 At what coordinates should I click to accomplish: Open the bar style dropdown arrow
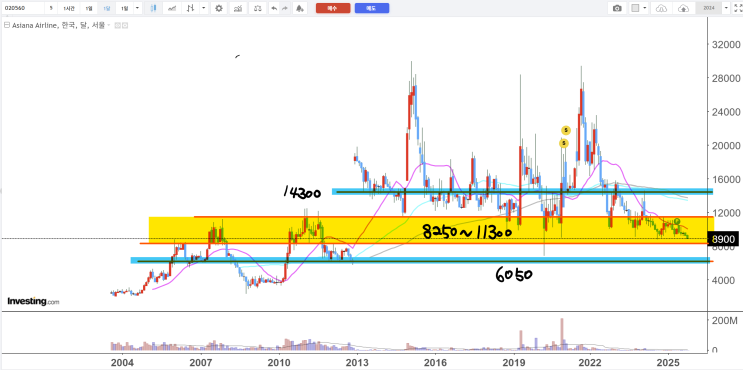point(203,8)
